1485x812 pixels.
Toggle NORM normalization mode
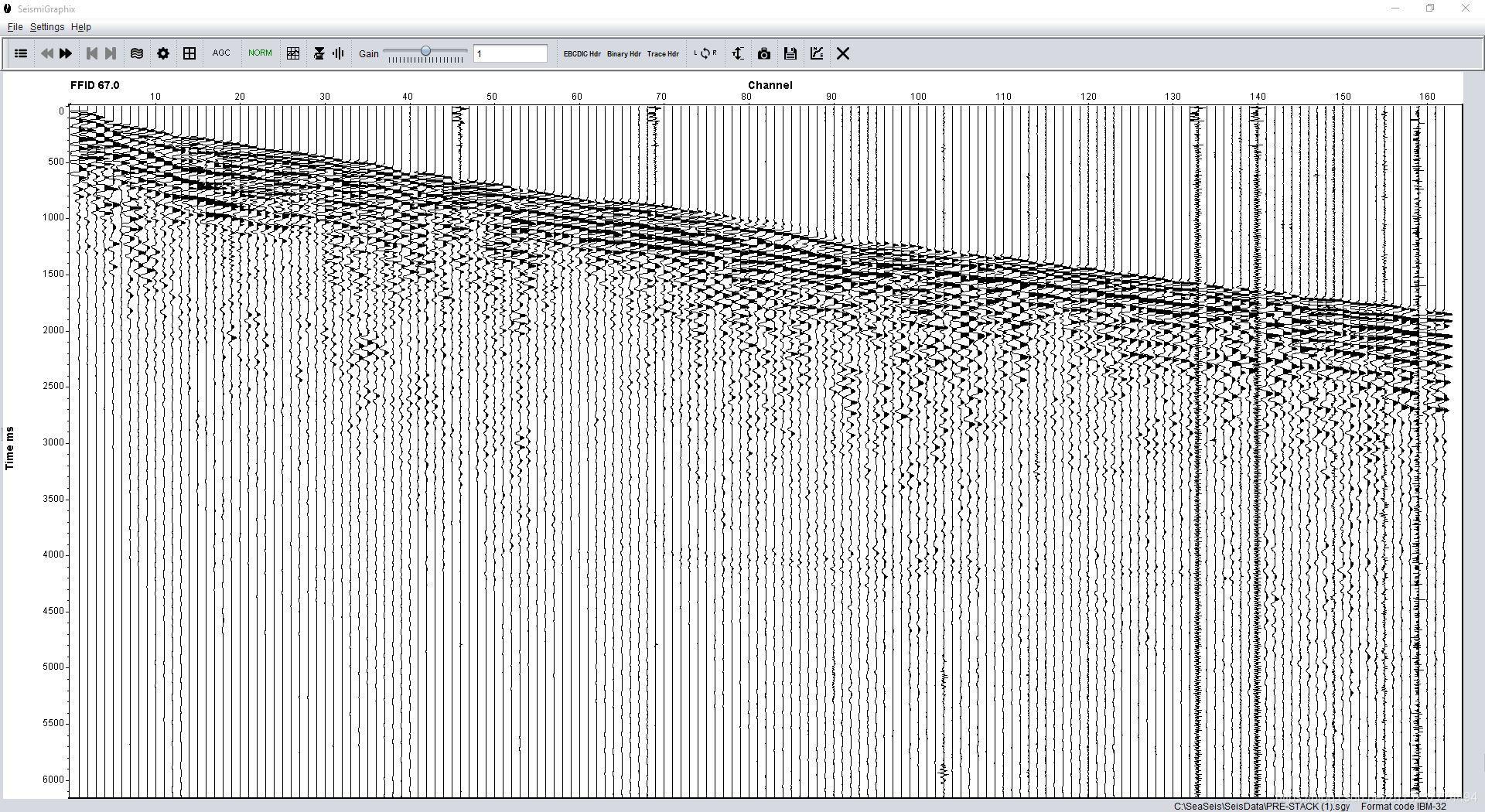click(260, 53)
